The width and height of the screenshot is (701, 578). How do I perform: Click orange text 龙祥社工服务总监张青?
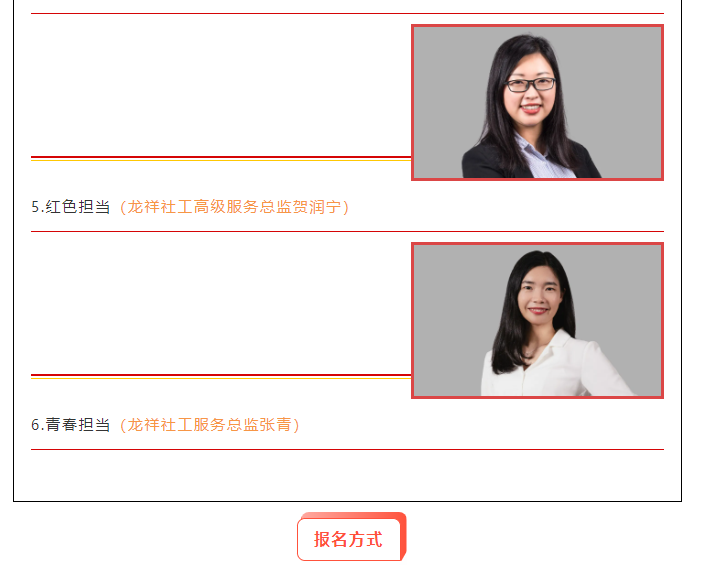pos(209,425)
